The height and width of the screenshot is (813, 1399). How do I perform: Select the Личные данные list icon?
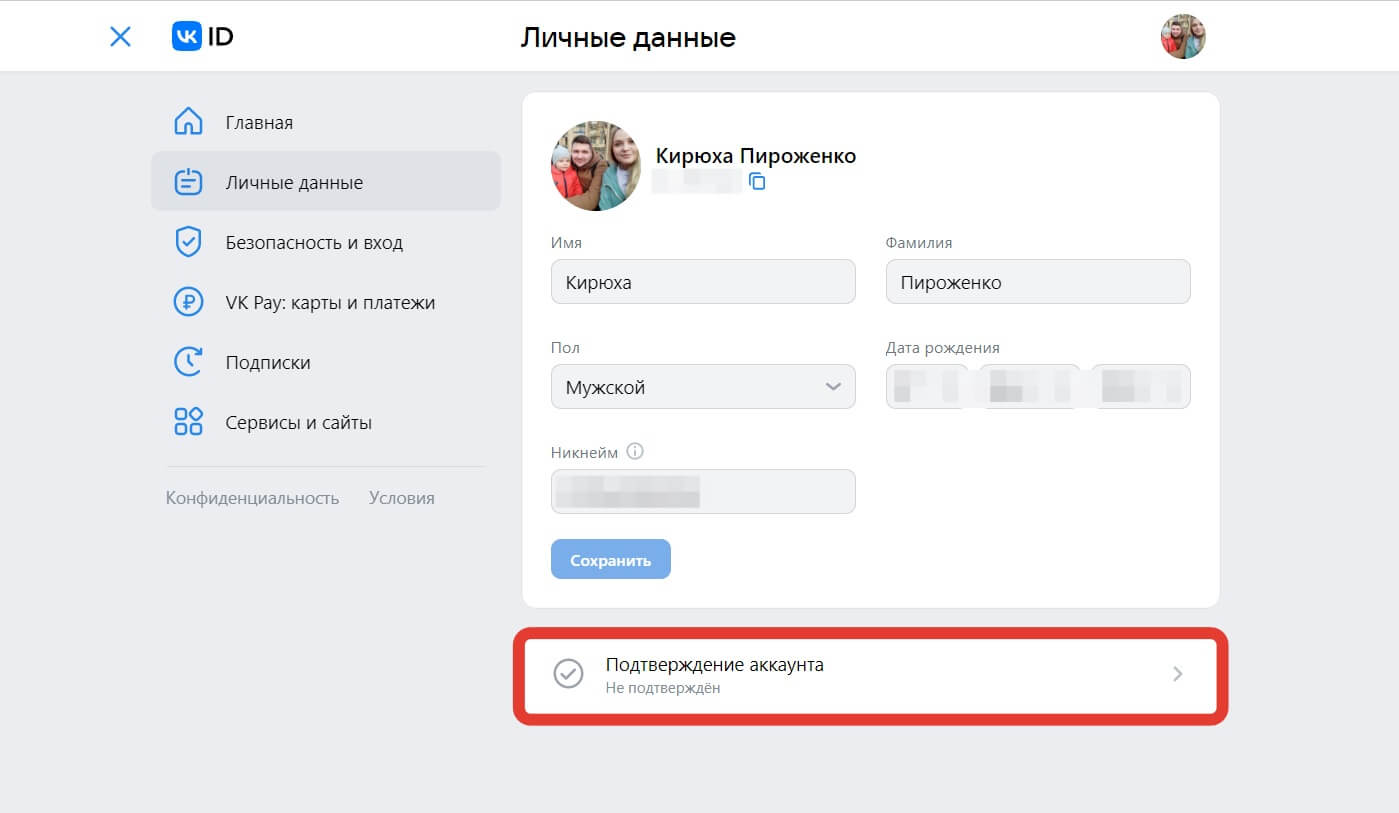[188, 181]
